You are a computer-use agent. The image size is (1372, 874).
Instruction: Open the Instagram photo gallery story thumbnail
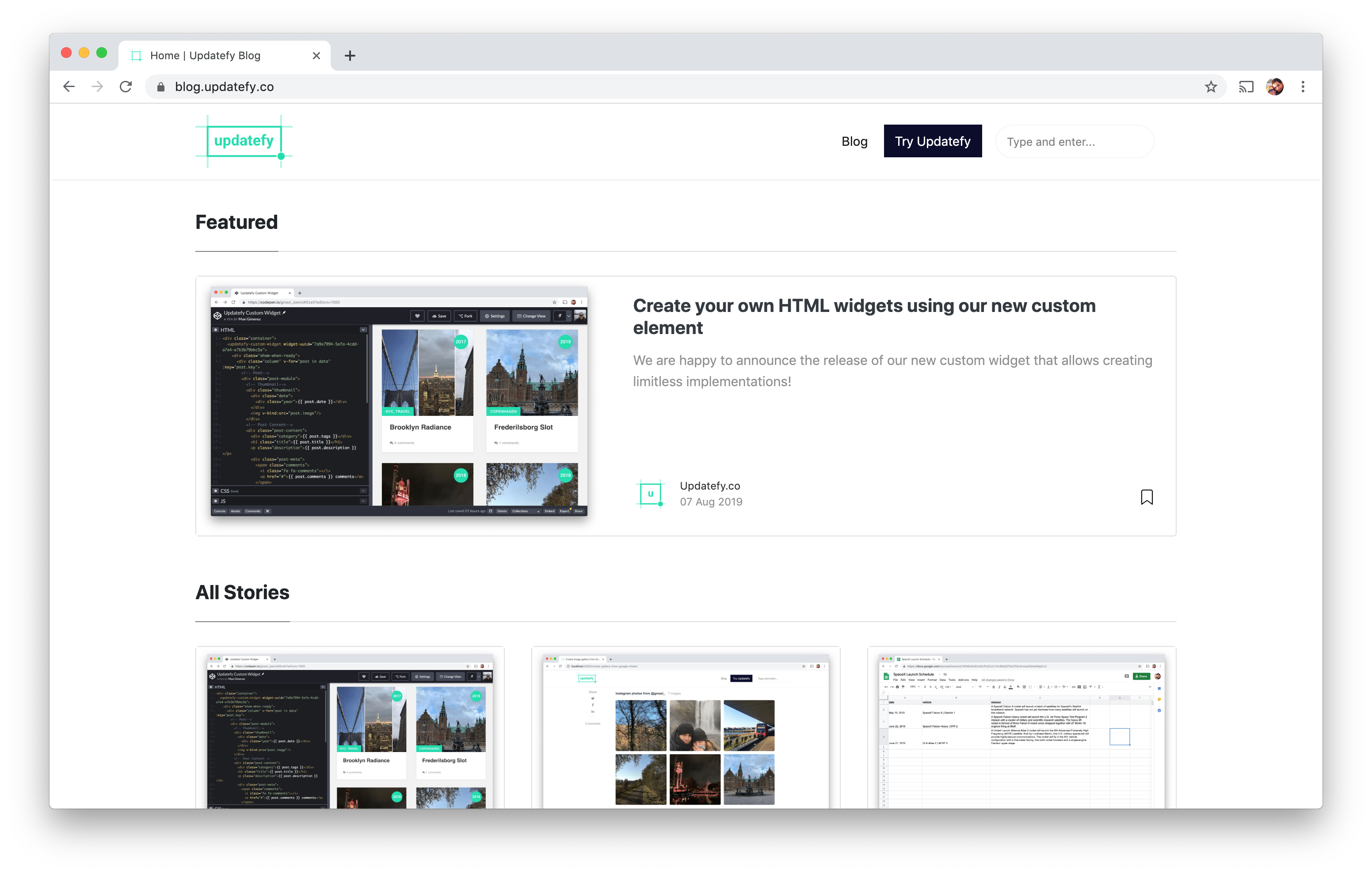tap(686, 731)
